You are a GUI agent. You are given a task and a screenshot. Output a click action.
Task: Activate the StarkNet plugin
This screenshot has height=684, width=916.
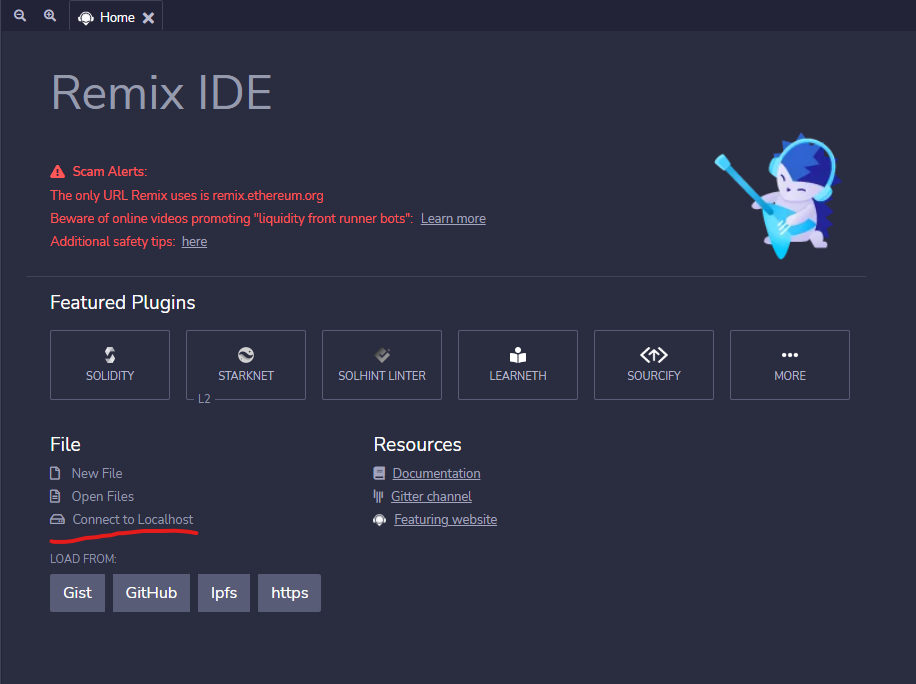coord(246,365)
